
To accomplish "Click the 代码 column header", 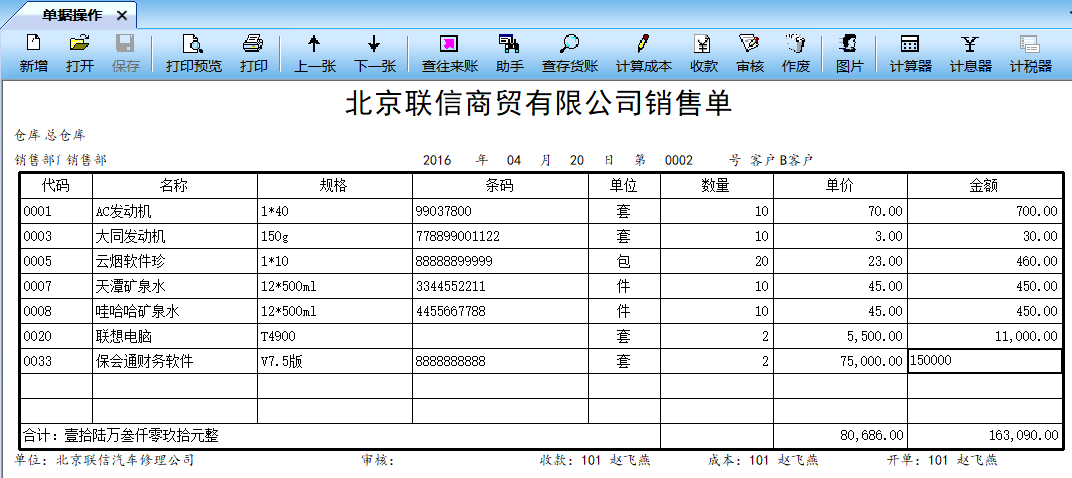I will [56, 185].
